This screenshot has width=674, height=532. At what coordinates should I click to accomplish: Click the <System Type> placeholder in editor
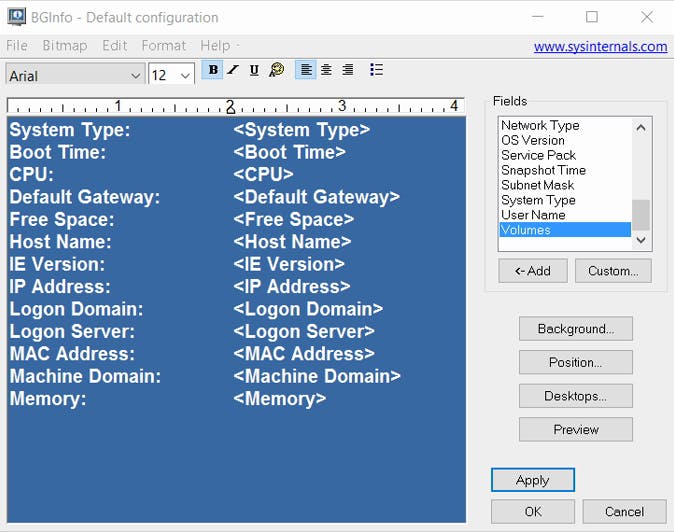302,130
